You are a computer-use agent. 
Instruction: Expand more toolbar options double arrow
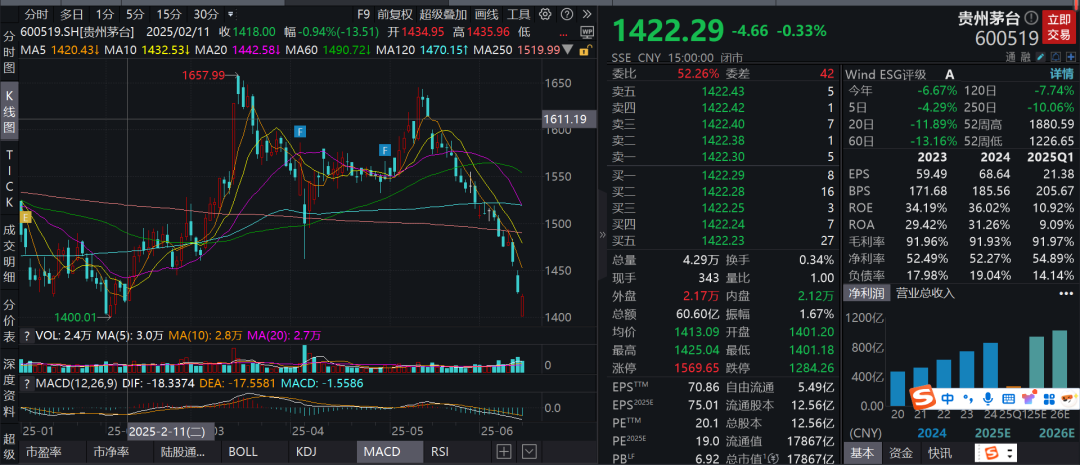[x=586, y=14]
